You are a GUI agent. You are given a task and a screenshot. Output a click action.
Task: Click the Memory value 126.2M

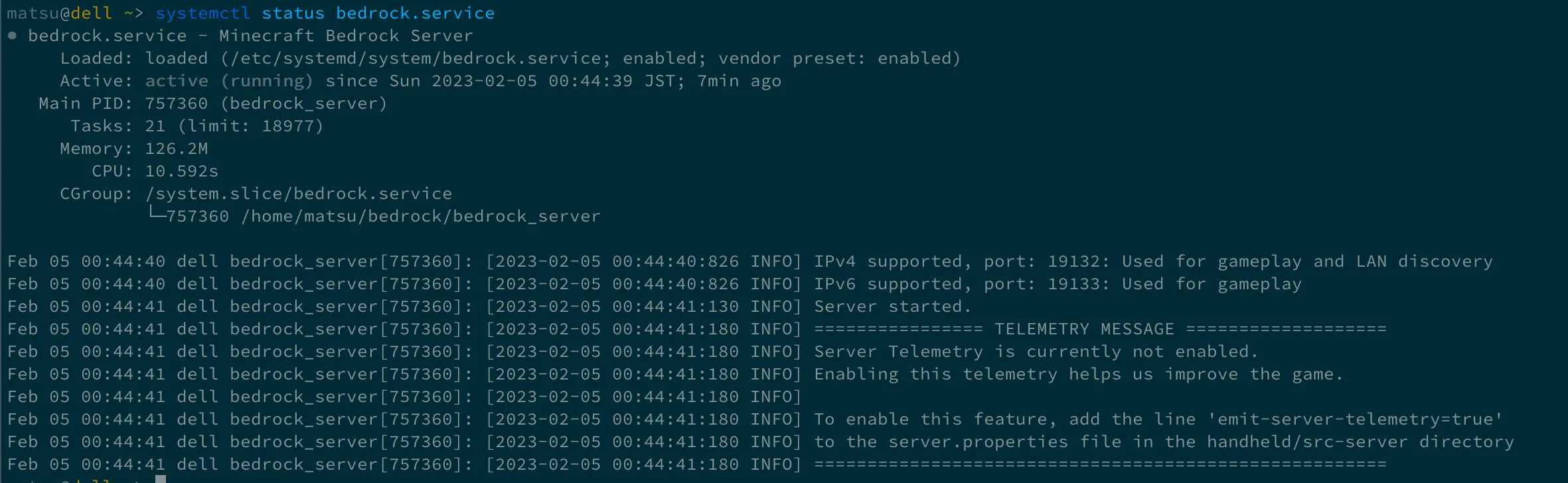pos(176,149)
